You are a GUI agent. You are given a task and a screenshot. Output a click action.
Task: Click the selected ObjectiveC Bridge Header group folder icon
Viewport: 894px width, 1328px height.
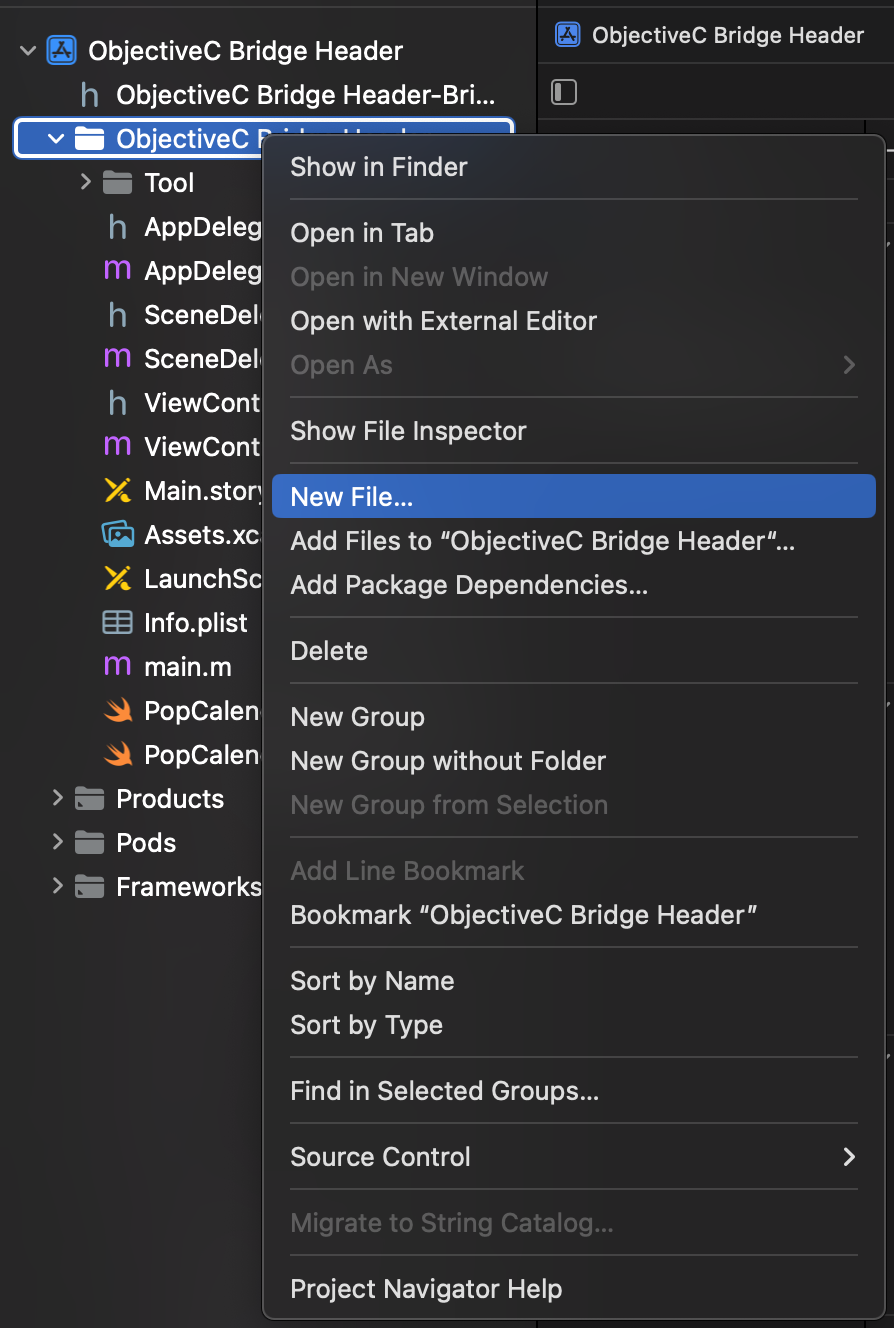click(90, 139)
